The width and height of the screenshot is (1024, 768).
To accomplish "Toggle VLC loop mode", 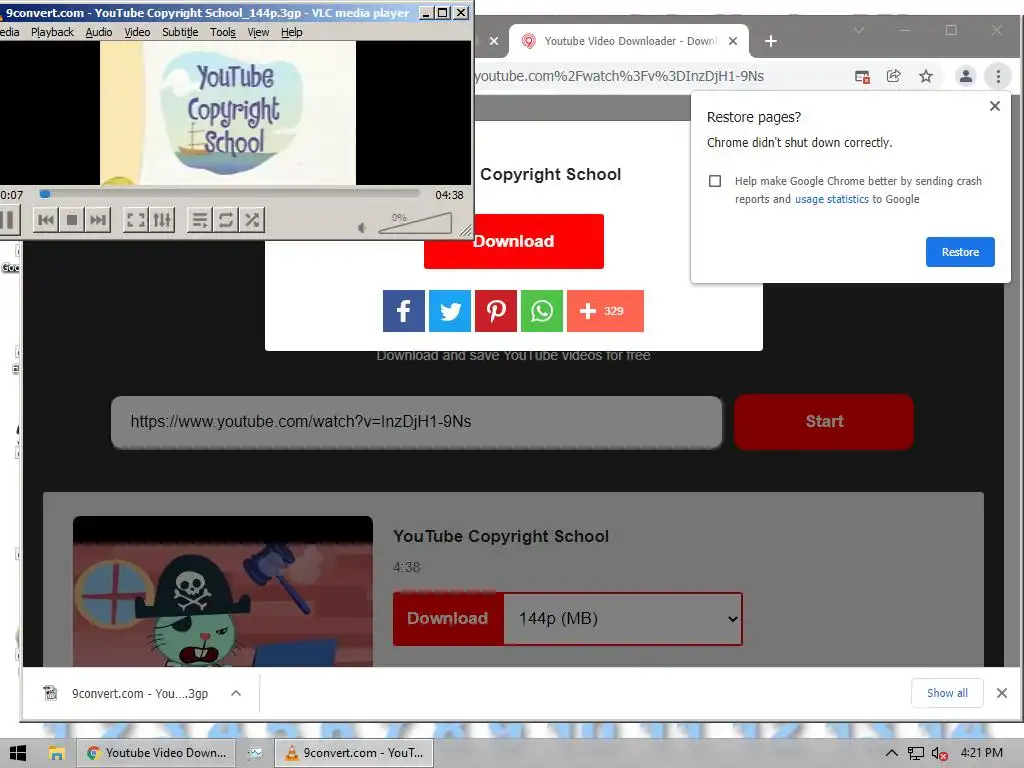I will [x=225, y=220].
